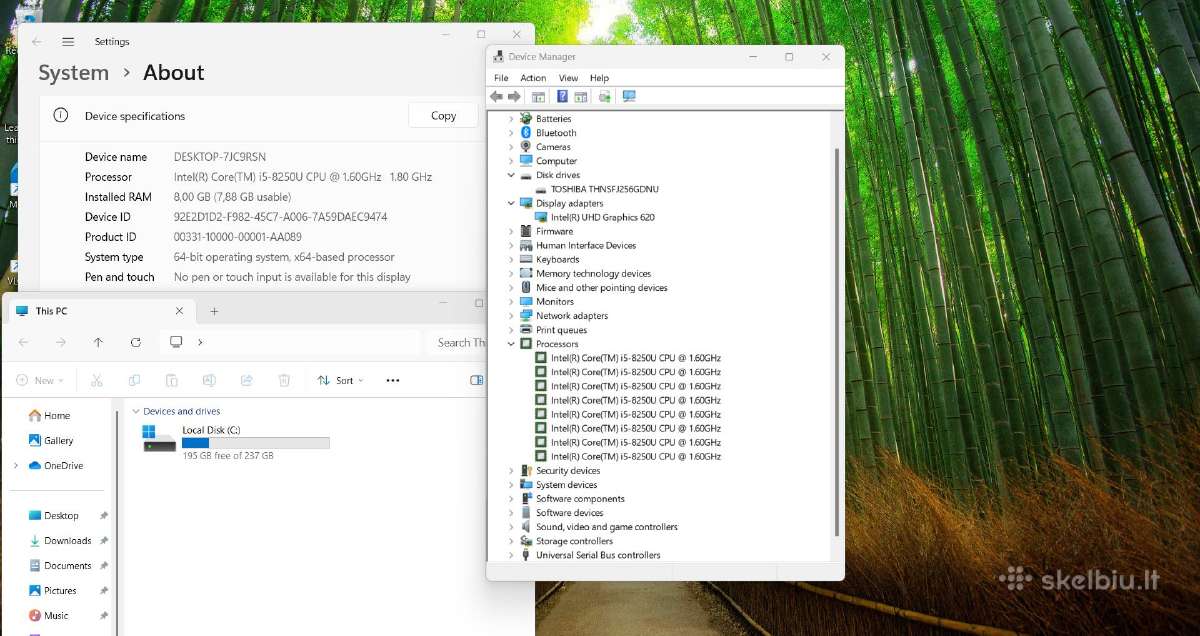1200x636 pixels.
Task: Select Sound, video and game controllers
Action: [606, 527]
